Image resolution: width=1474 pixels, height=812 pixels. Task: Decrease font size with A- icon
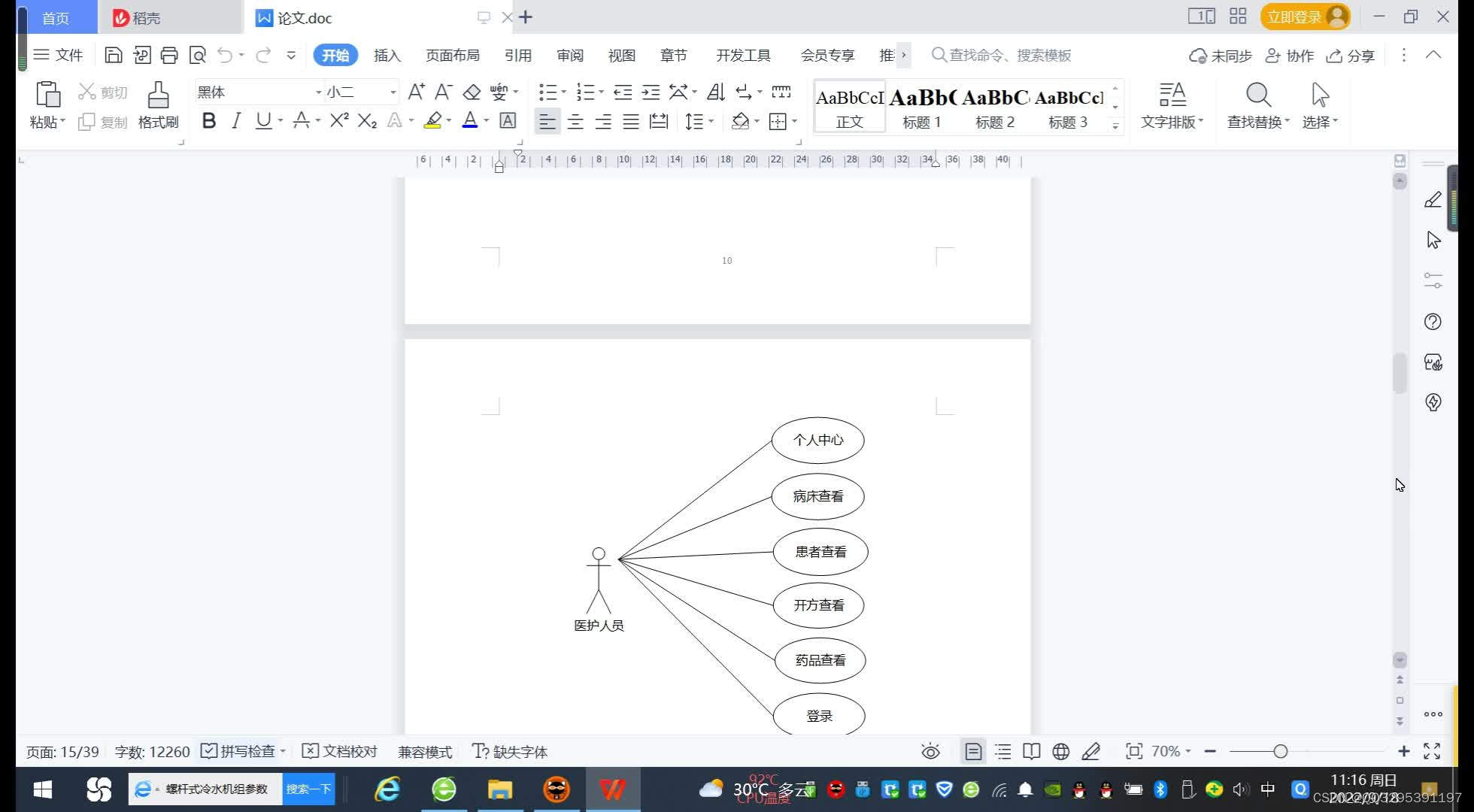[x=444, y=92]
